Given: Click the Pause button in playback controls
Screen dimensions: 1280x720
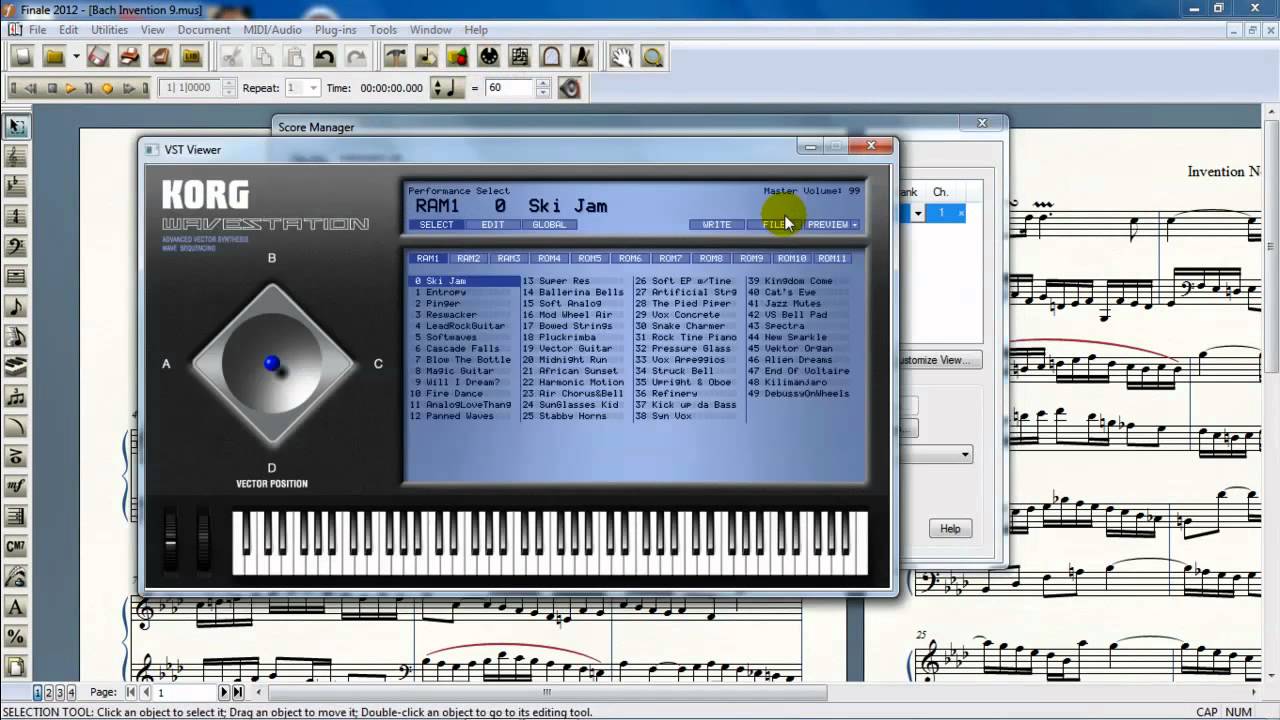Looking at the screenshot, I should pyautogui.click(x=88, y=89).
